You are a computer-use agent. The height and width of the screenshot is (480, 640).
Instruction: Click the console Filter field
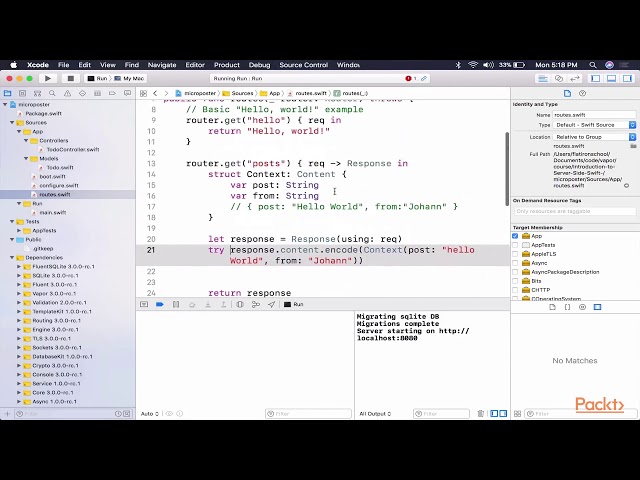(441, 413)
